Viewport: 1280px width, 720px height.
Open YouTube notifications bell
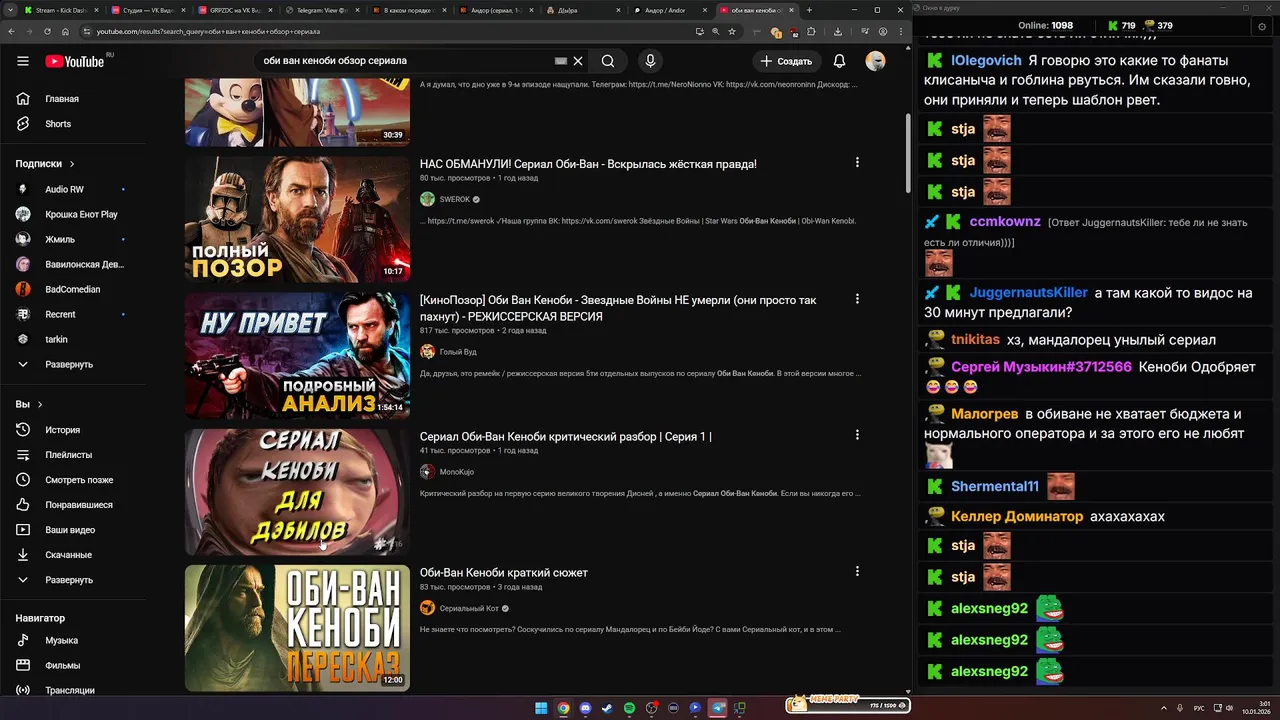tap(839, 61)
